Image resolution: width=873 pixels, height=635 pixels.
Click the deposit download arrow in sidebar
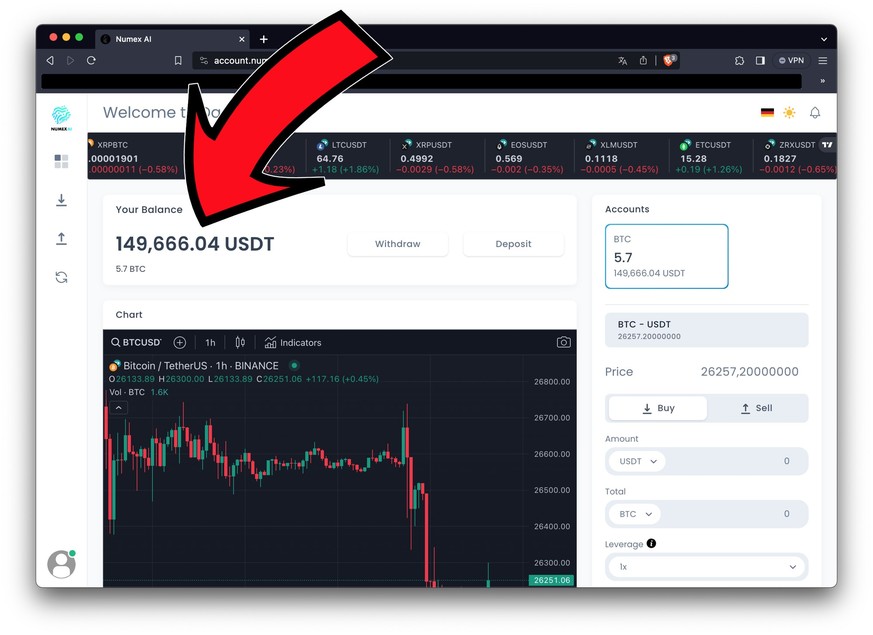pyautogui.click(x=61, y=200)
